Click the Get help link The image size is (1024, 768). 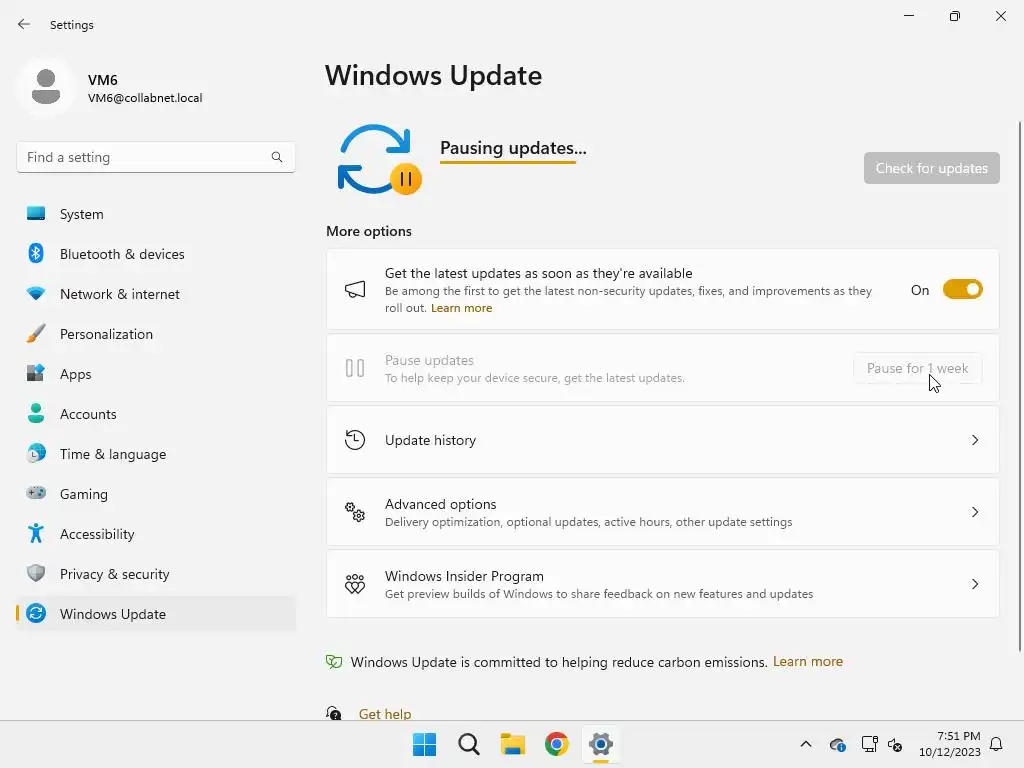385,714
